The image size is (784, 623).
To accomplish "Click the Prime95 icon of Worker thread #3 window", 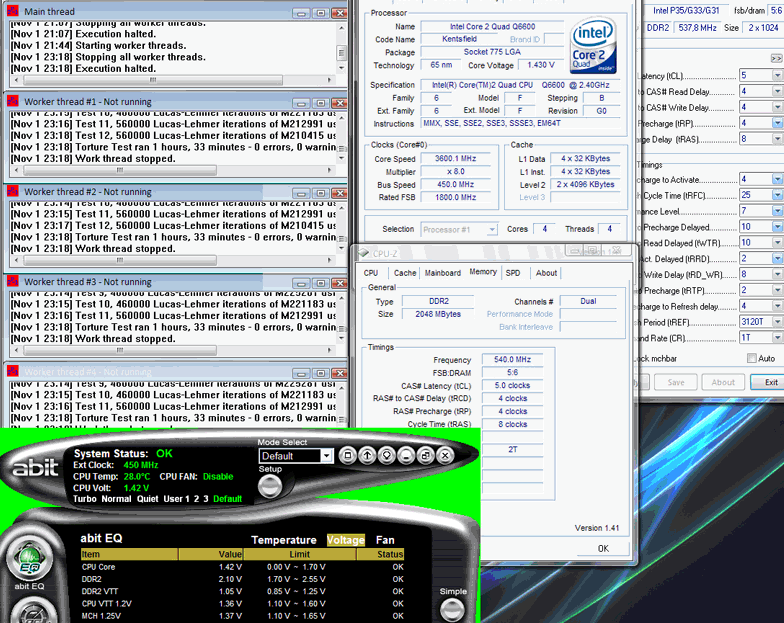I will tap(13, 281).
